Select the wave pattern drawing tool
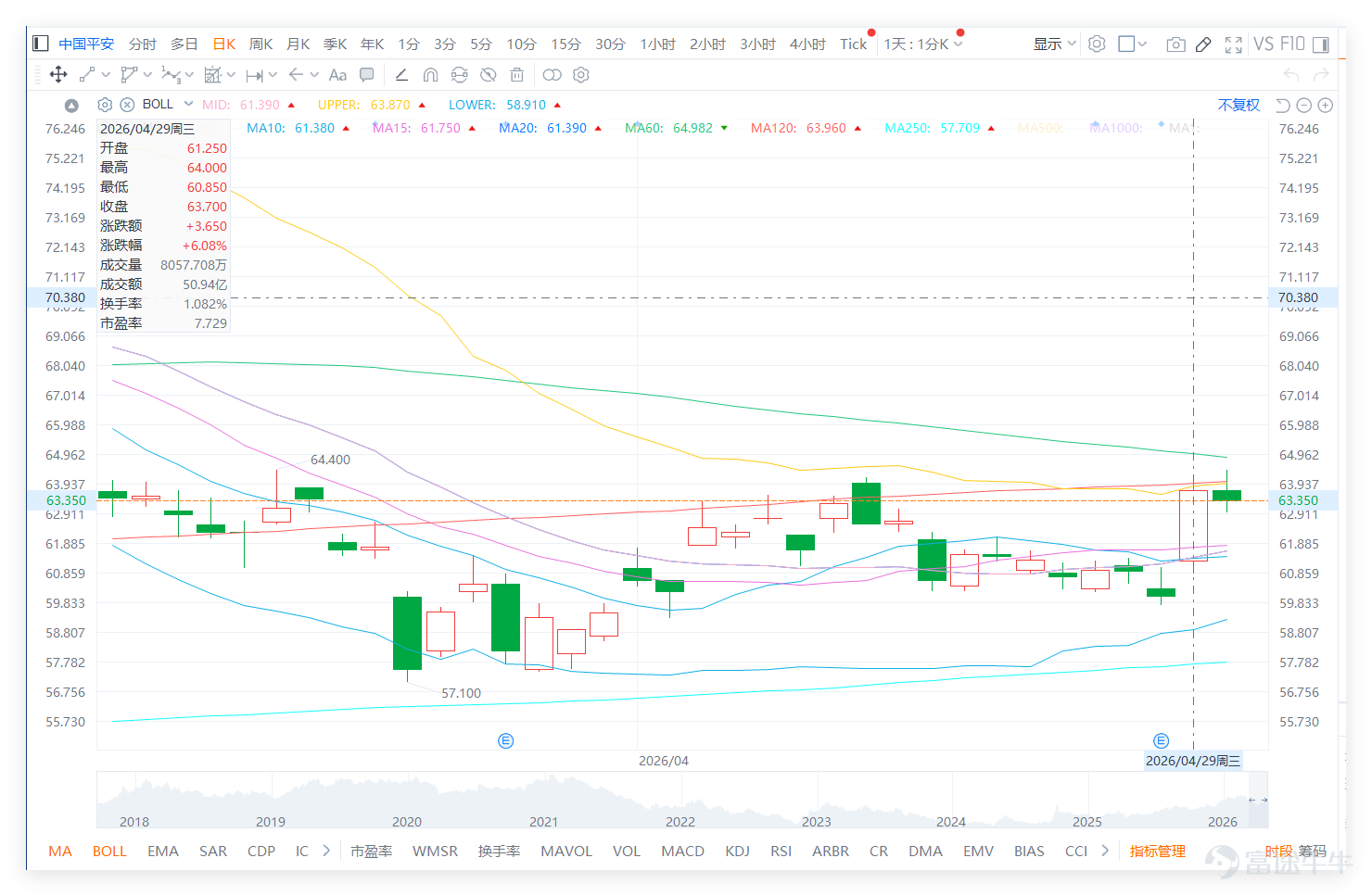This screenshot has height=896, width=1372. 171,74
